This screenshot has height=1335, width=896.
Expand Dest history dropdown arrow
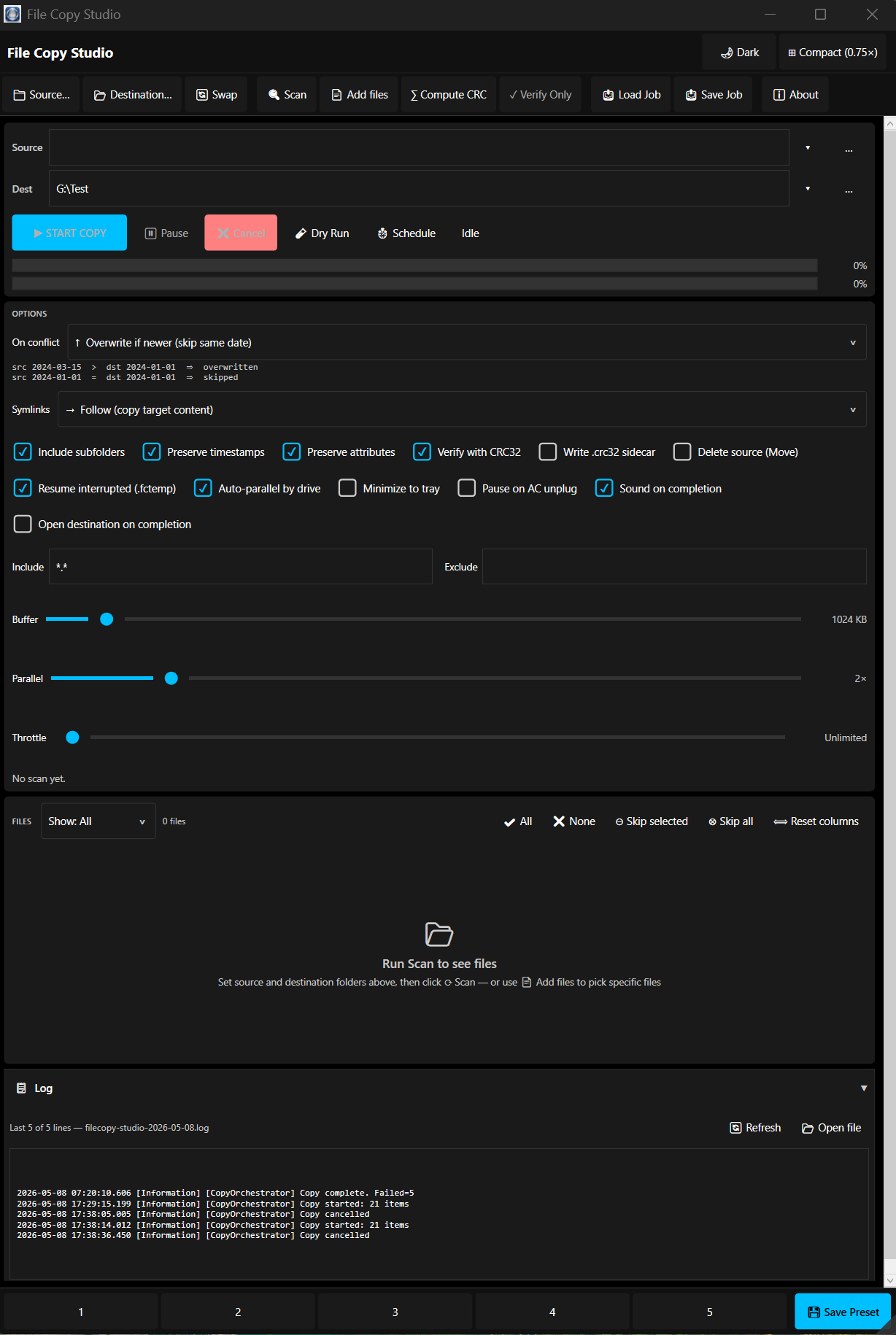point(808,189)
